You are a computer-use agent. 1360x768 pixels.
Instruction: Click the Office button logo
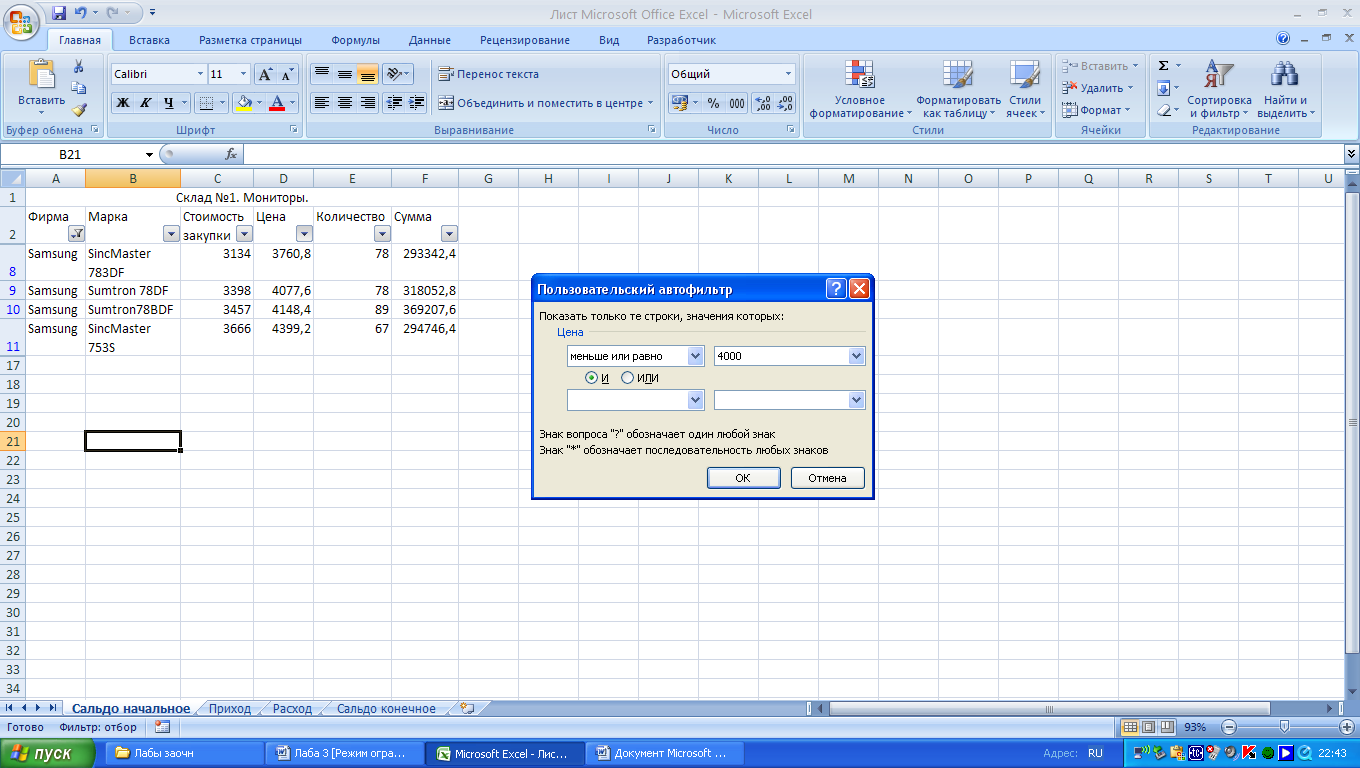pyautogui.click(x=23, y=20)
